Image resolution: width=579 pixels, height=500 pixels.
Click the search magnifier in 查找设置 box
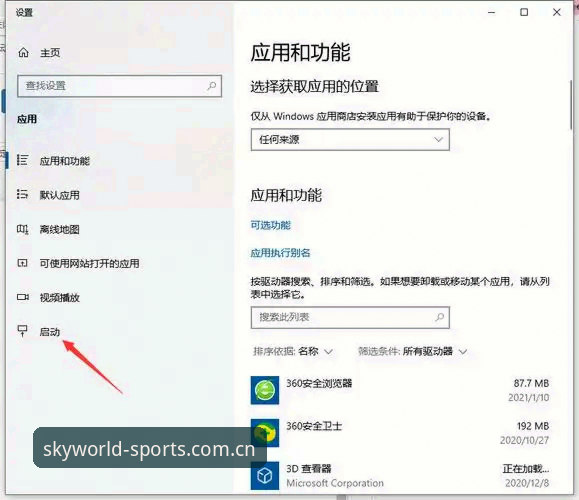coord(212,86)
